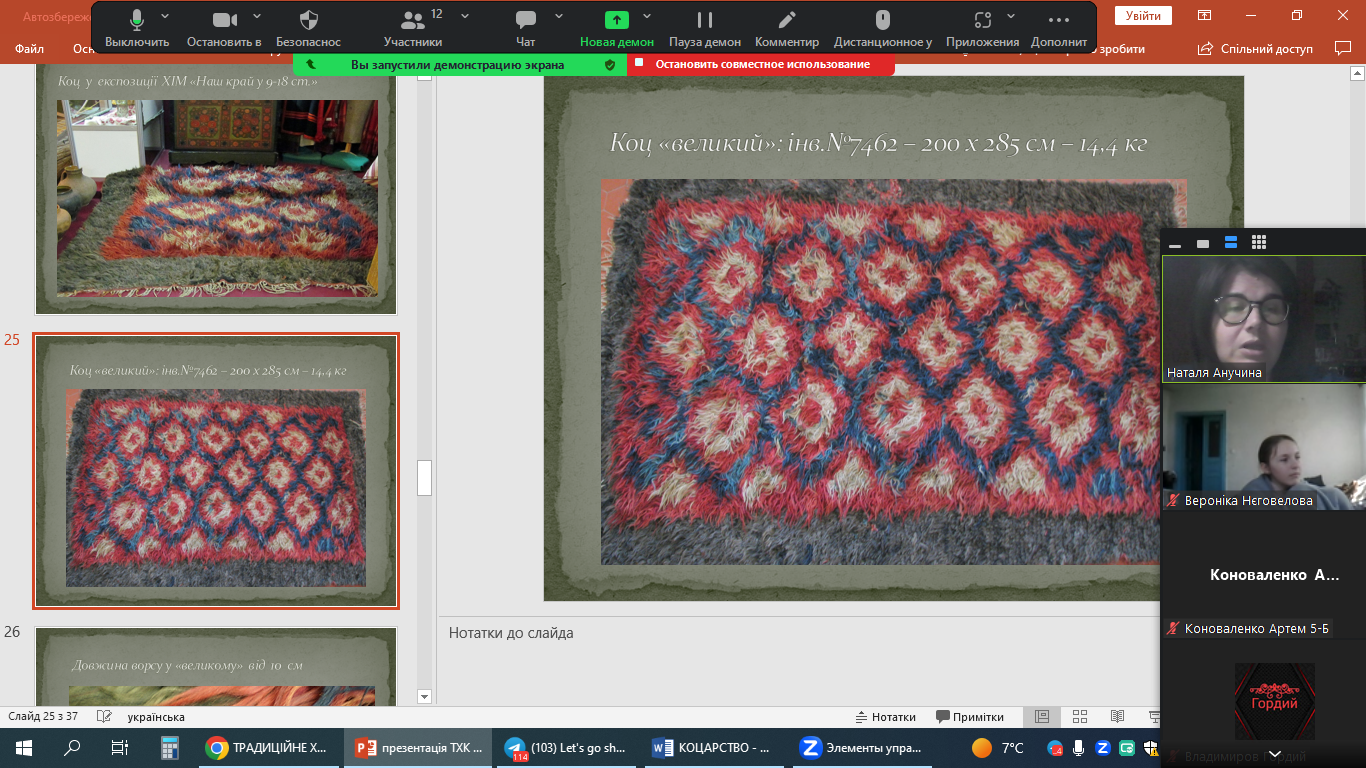Open the Word document КОЦАРСТВО in taskbar
Image resolution: width=1366 pixels, height=768 pixels.
pyautogui.click(x=715, y=747)
